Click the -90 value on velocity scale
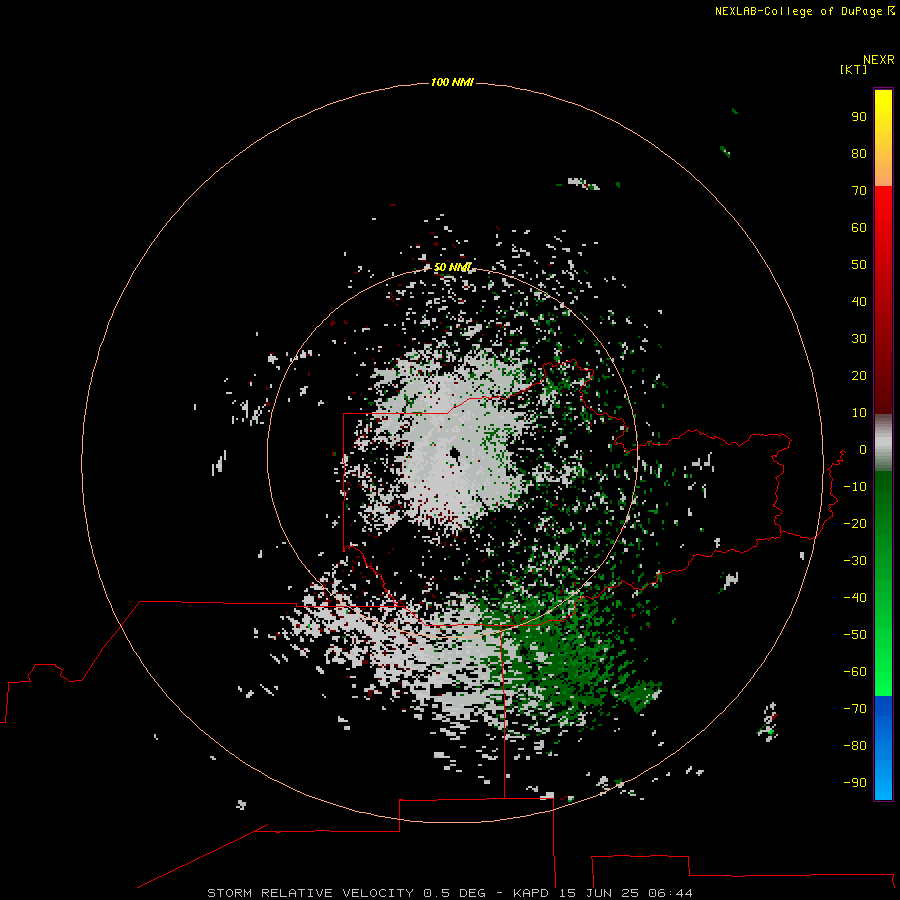Image resolution: width=900 pixels, height=900 pixels. (855, 783)
